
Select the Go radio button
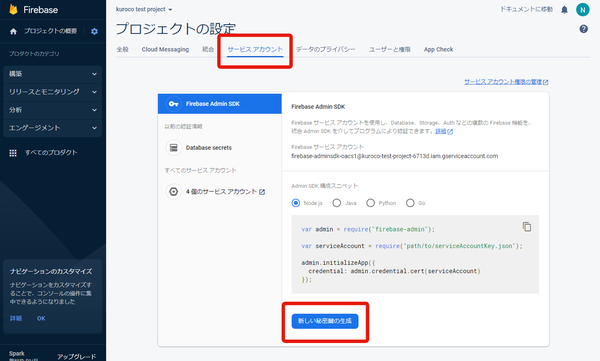[x=410, y=203]
